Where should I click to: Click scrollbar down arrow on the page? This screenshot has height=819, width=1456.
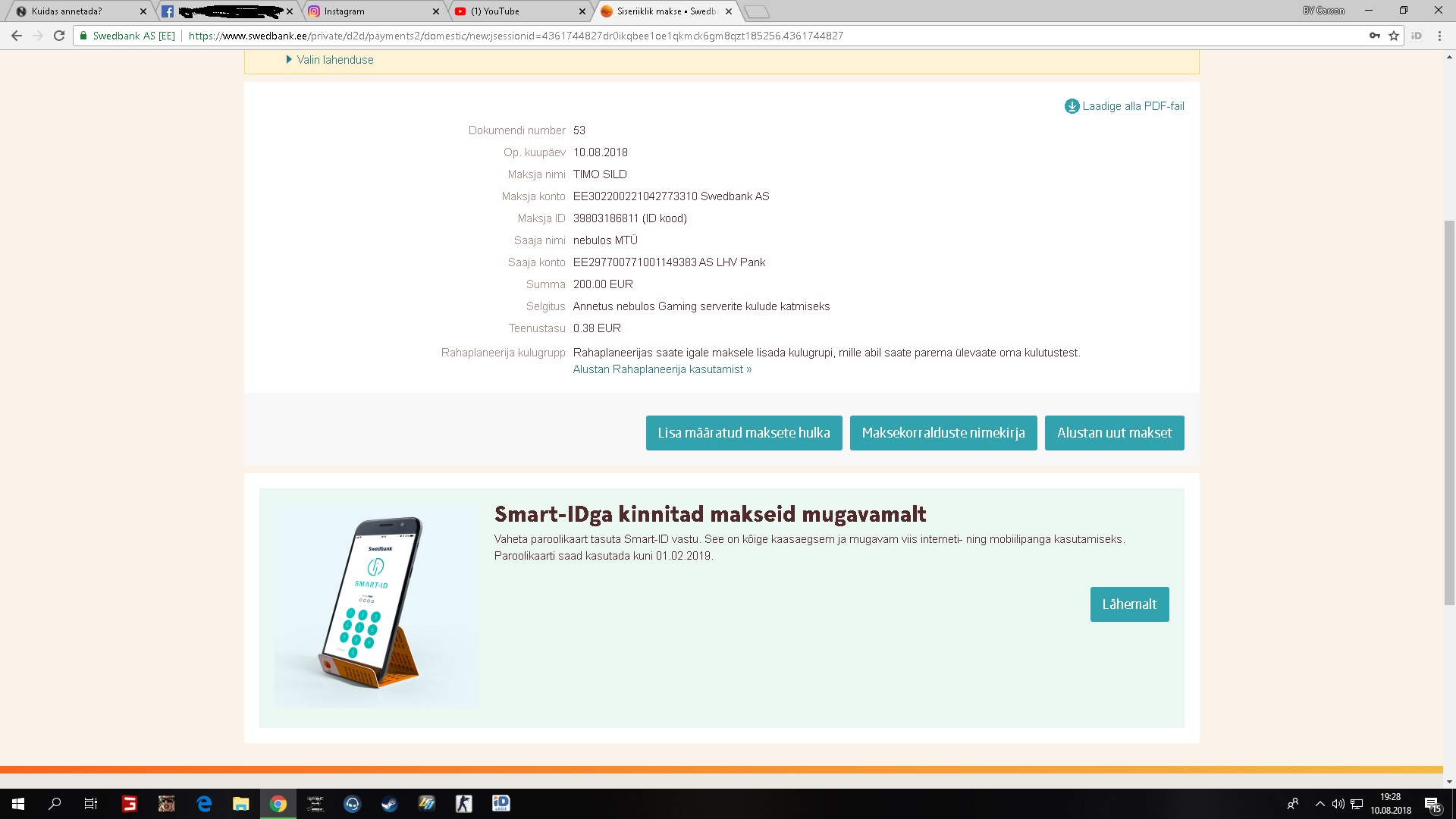point(1449,782)
